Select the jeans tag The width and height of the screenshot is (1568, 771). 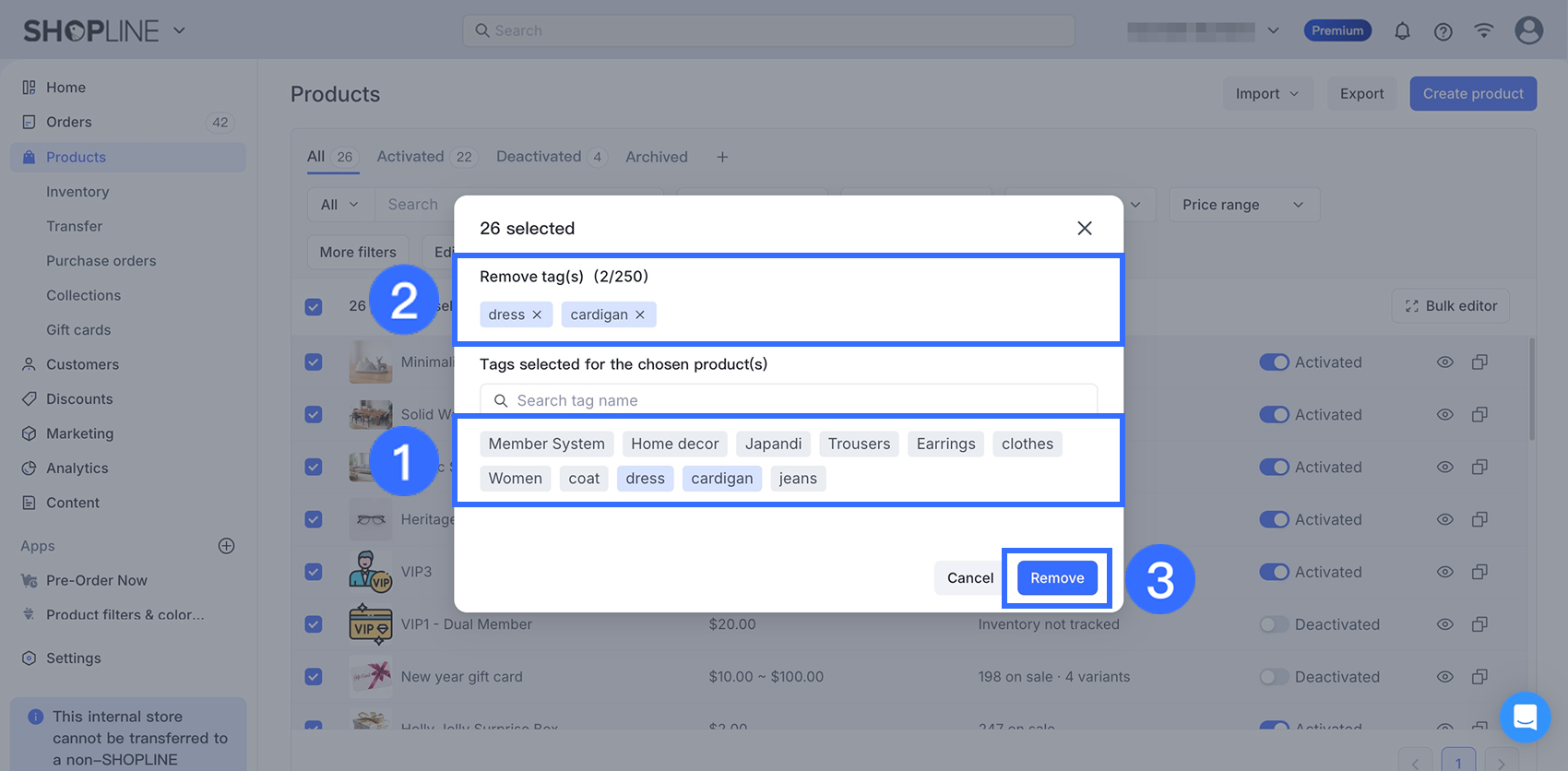coord(798,479)
